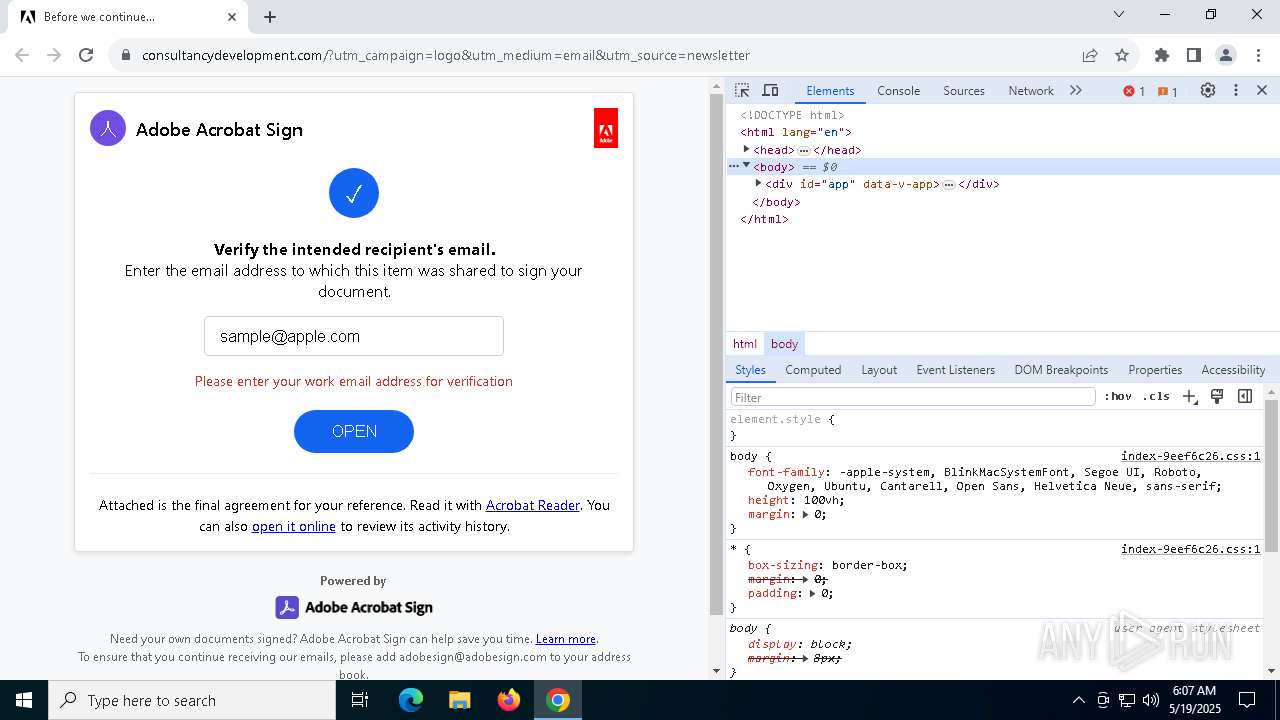The height and width of the screenshot is (720, 1280).
Task: Share this page icon
Action: [x=1090, y=55]
